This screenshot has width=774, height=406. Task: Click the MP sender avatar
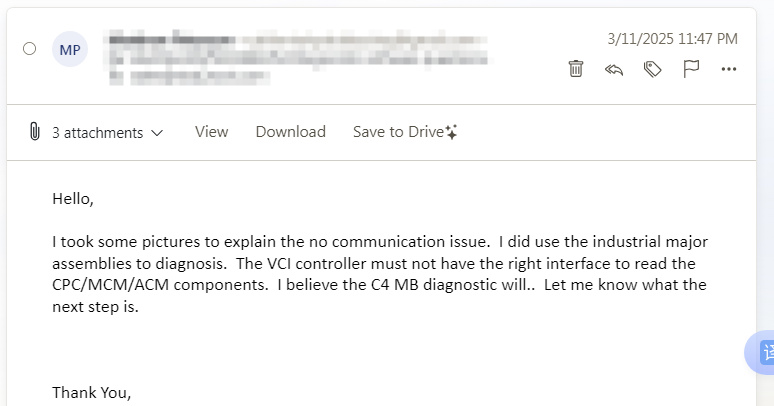(x=70, y=49)
